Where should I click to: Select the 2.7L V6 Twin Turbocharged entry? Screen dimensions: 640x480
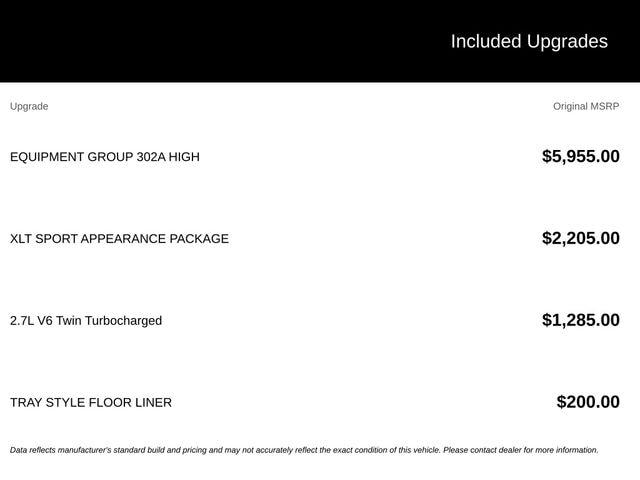[86, 321]
